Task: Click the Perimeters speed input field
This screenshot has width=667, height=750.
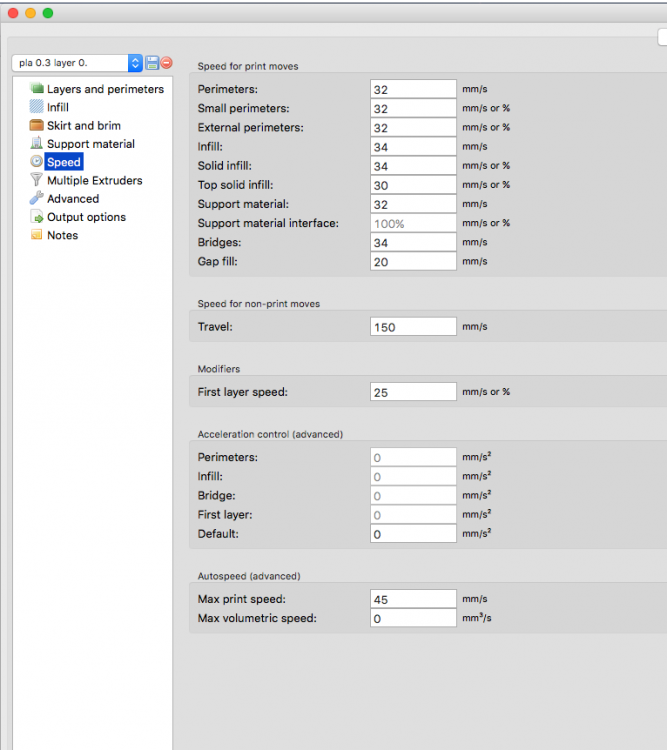Action: point(413,90)
